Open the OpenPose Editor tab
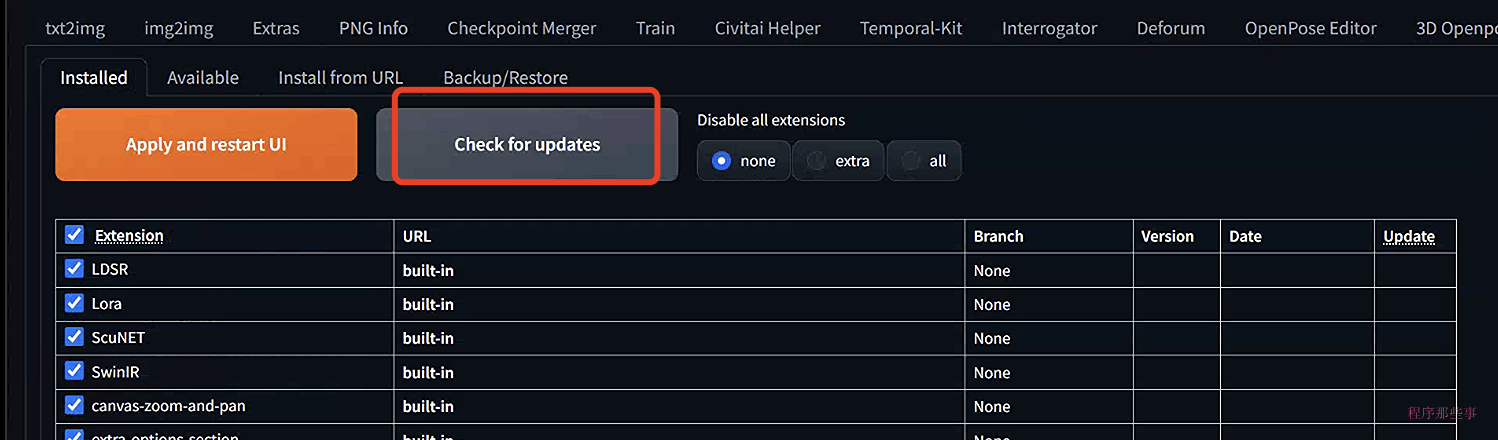 click(x=1311, y=28)
